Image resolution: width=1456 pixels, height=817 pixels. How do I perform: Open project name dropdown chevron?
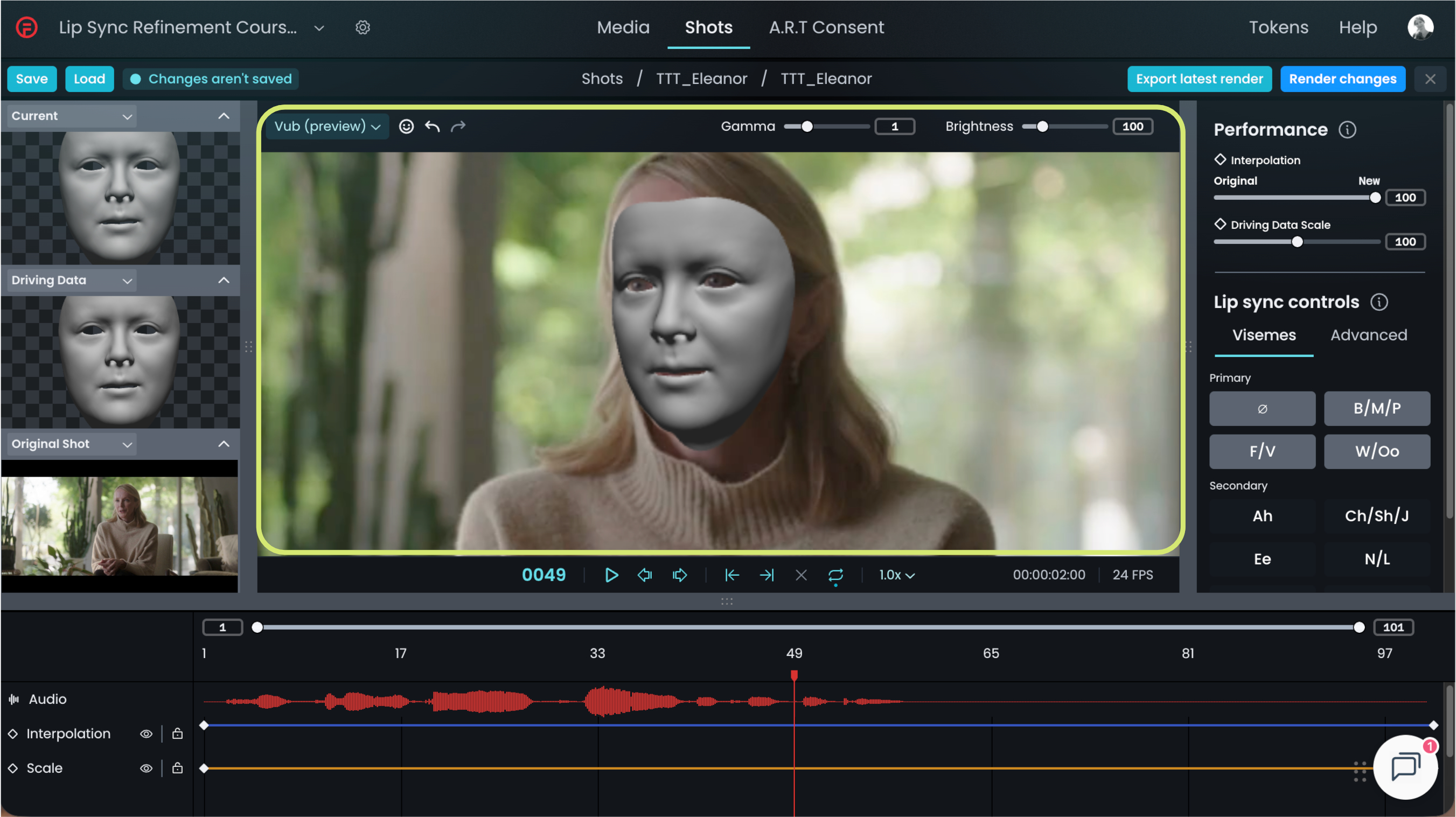319,27
